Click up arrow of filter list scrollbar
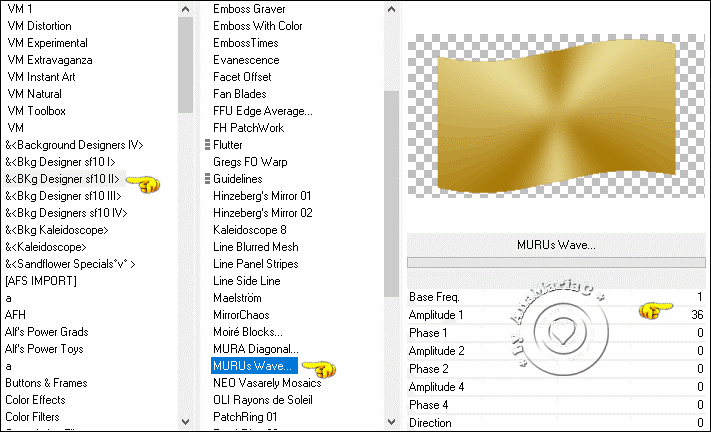 [392, 9]
